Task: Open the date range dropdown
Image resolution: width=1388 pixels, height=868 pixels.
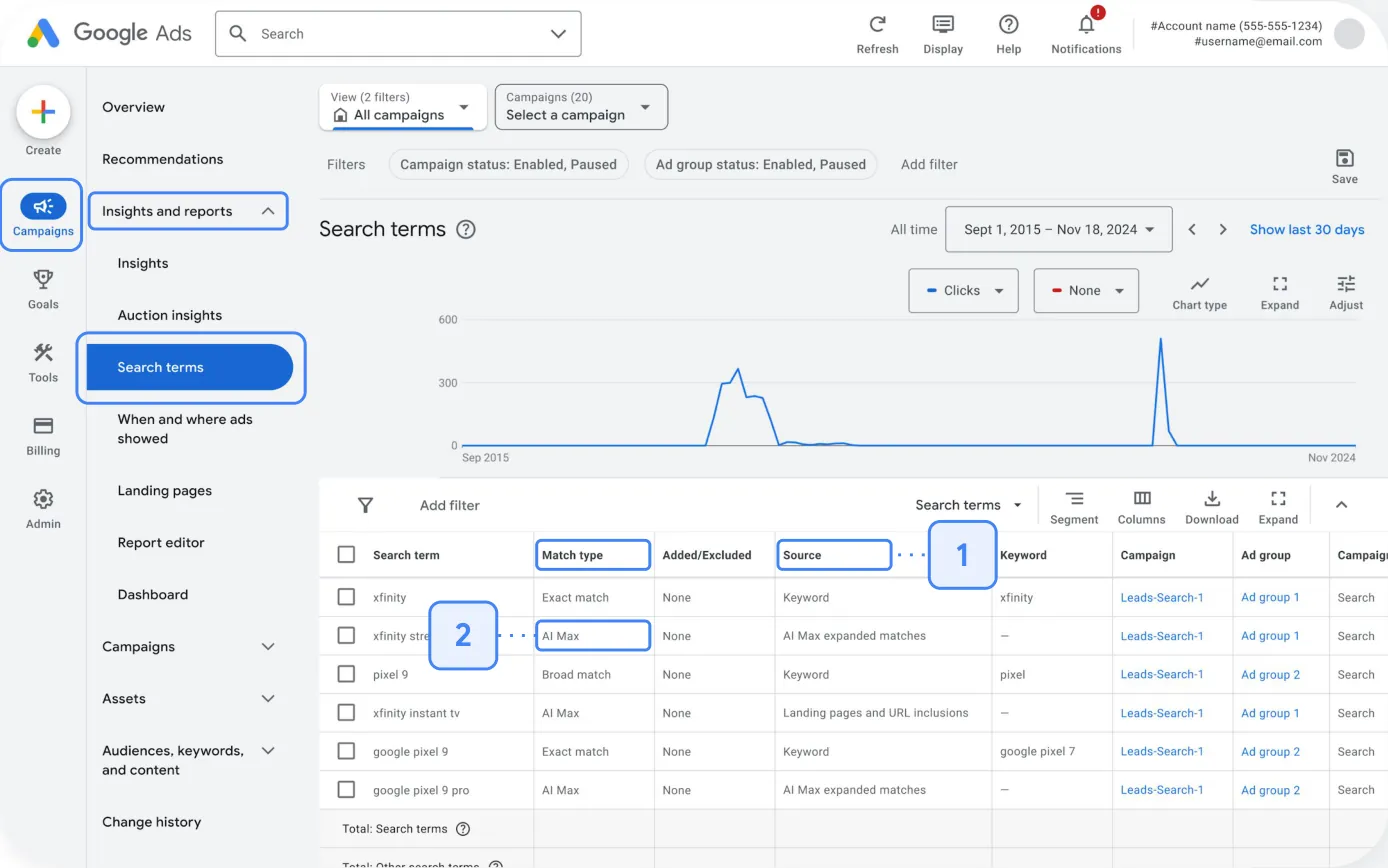Action: click(x=1059, y=229)
